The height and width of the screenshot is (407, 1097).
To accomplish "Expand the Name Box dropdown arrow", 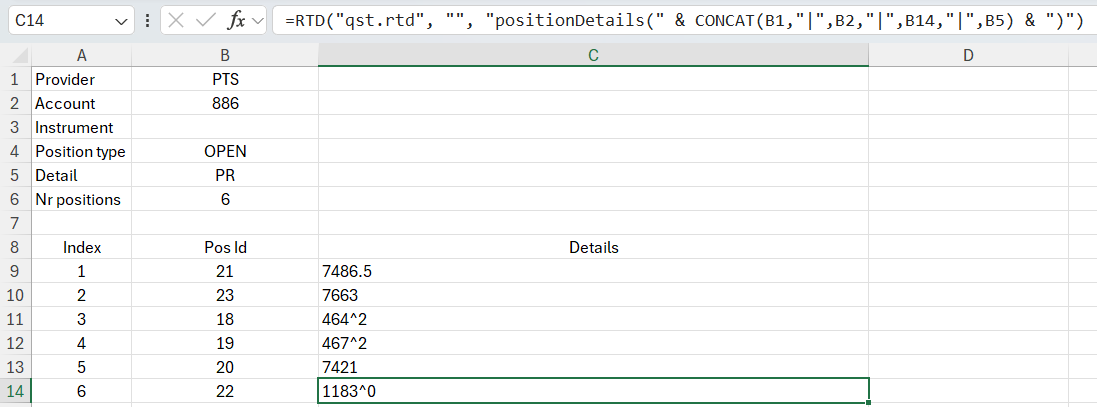I will [120, 22].
